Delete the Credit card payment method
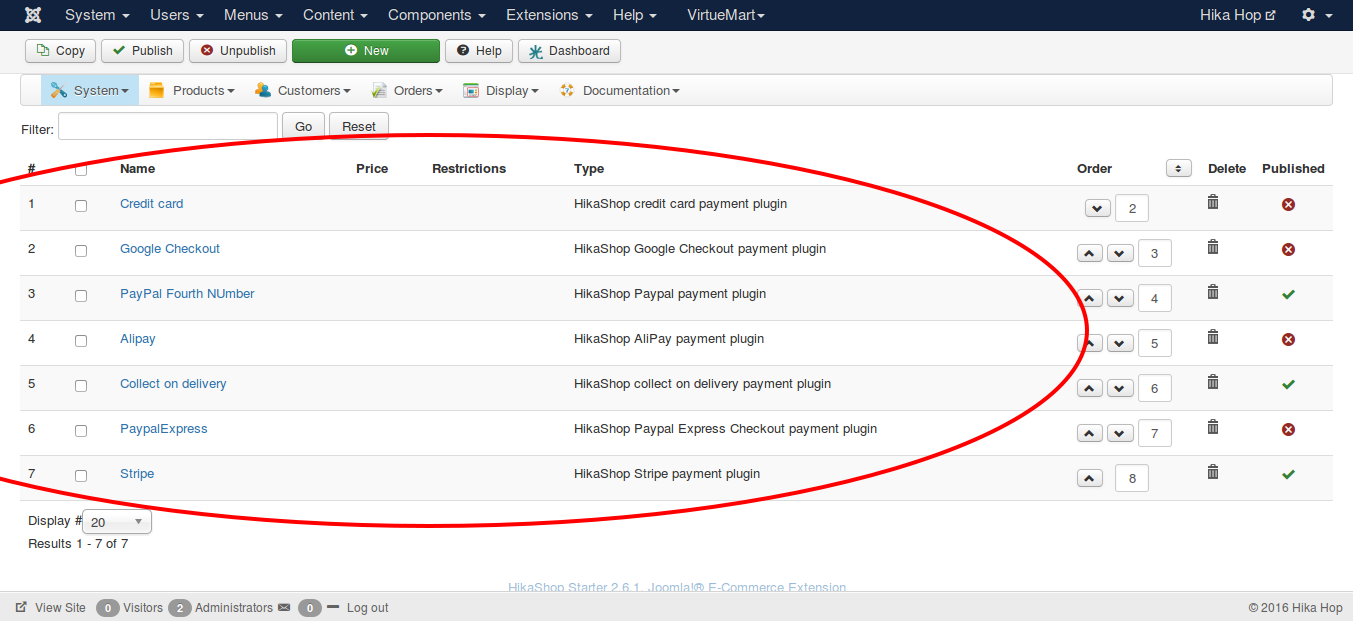This screenshot has height=621, width=1353. 1213,202
